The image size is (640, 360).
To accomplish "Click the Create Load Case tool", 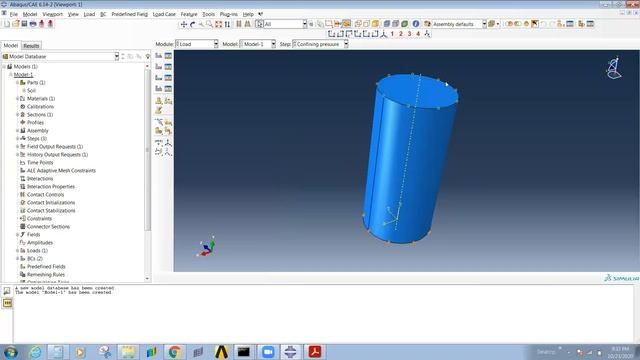I will point(159,89).
